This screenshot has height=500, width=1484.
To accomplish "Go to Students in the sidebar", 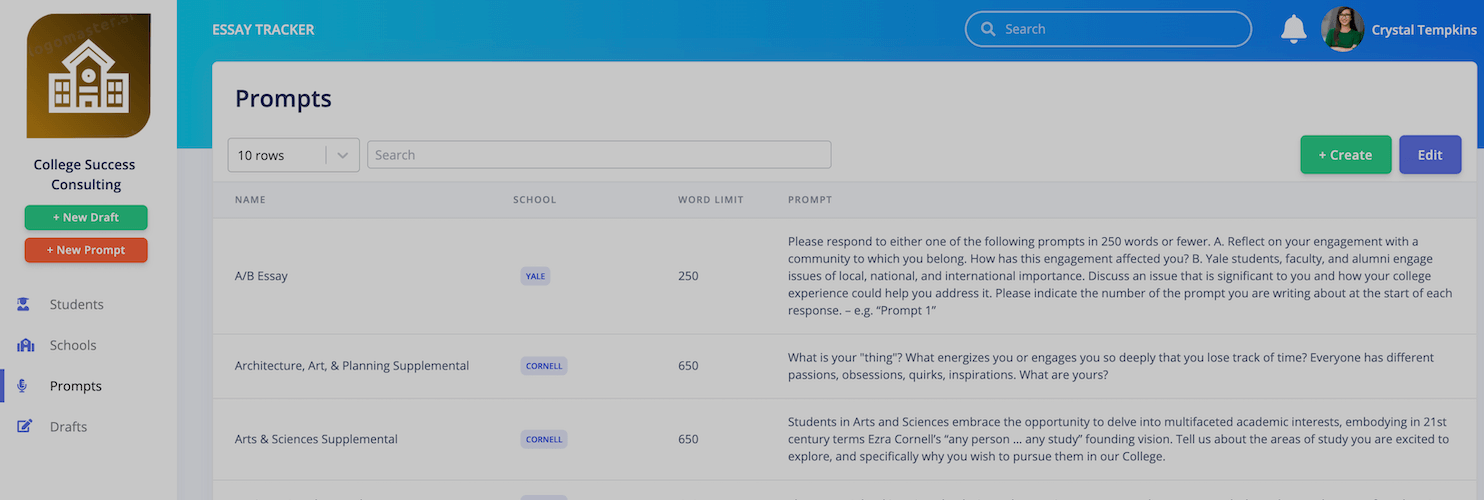I will [77, 304].
